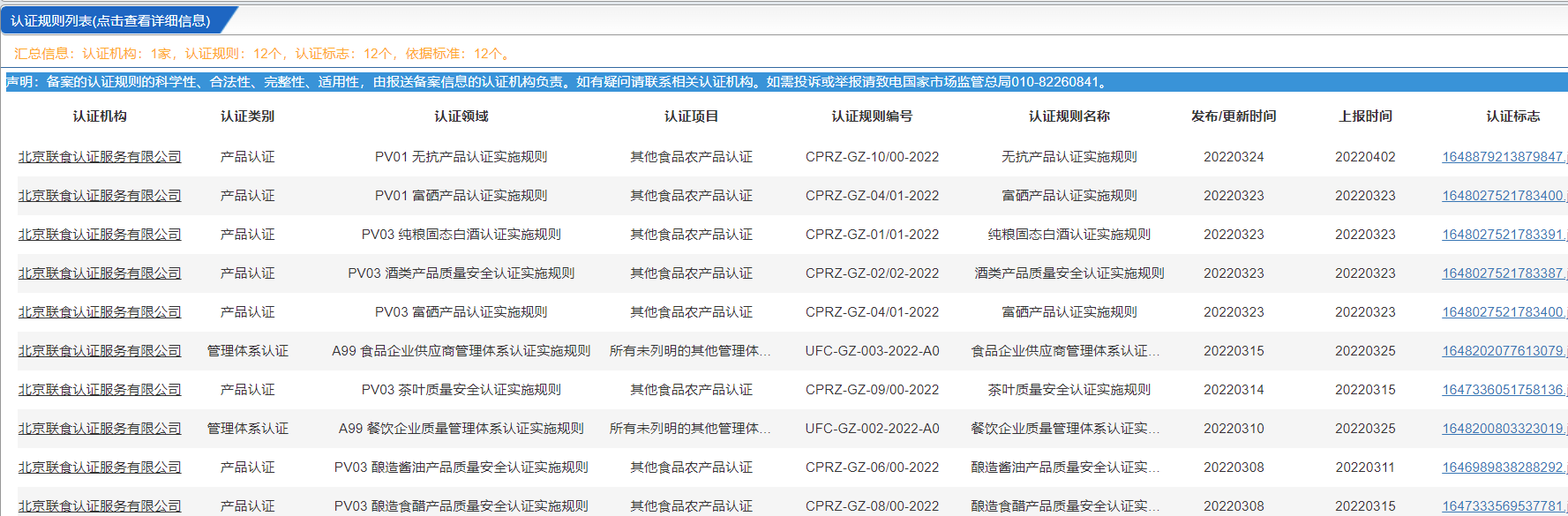Click rule number CPRZ-GZ-10/00-2022

(x=873, y=157)
